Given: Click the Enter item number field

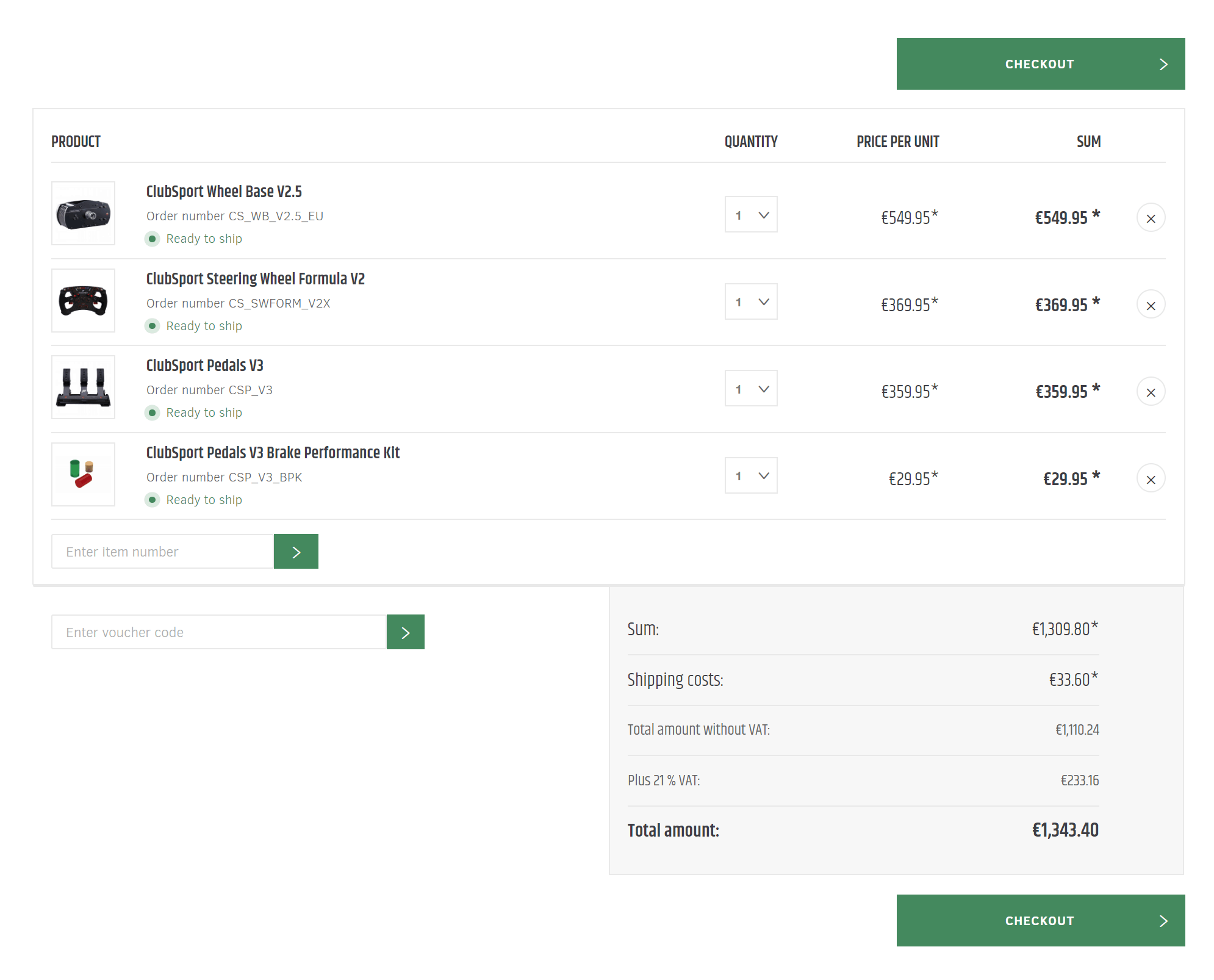Looking at the screenshot, I should click(x=162, y=552).
